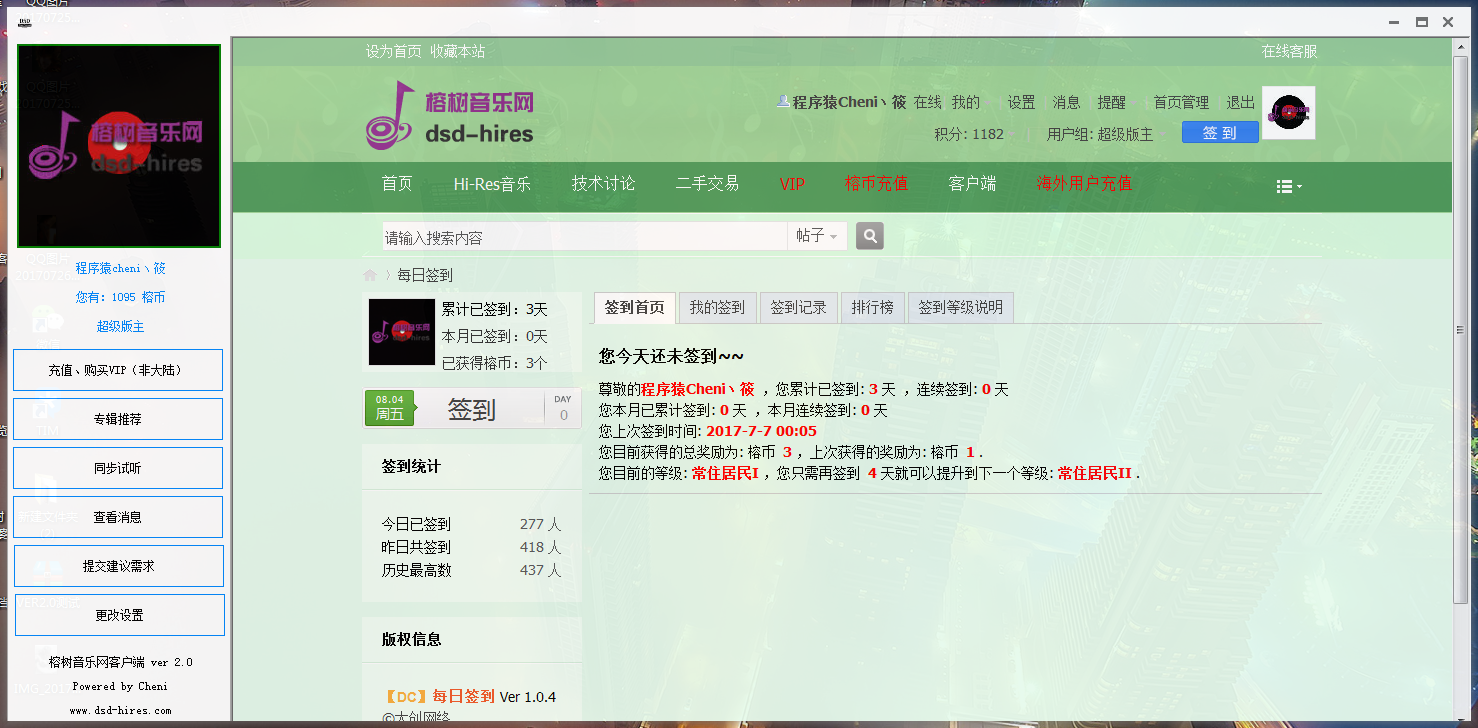Open Hi-Res音乐 in the navigation bar
The height and width of the screenshot is (728, 1478).
point(492,184)
